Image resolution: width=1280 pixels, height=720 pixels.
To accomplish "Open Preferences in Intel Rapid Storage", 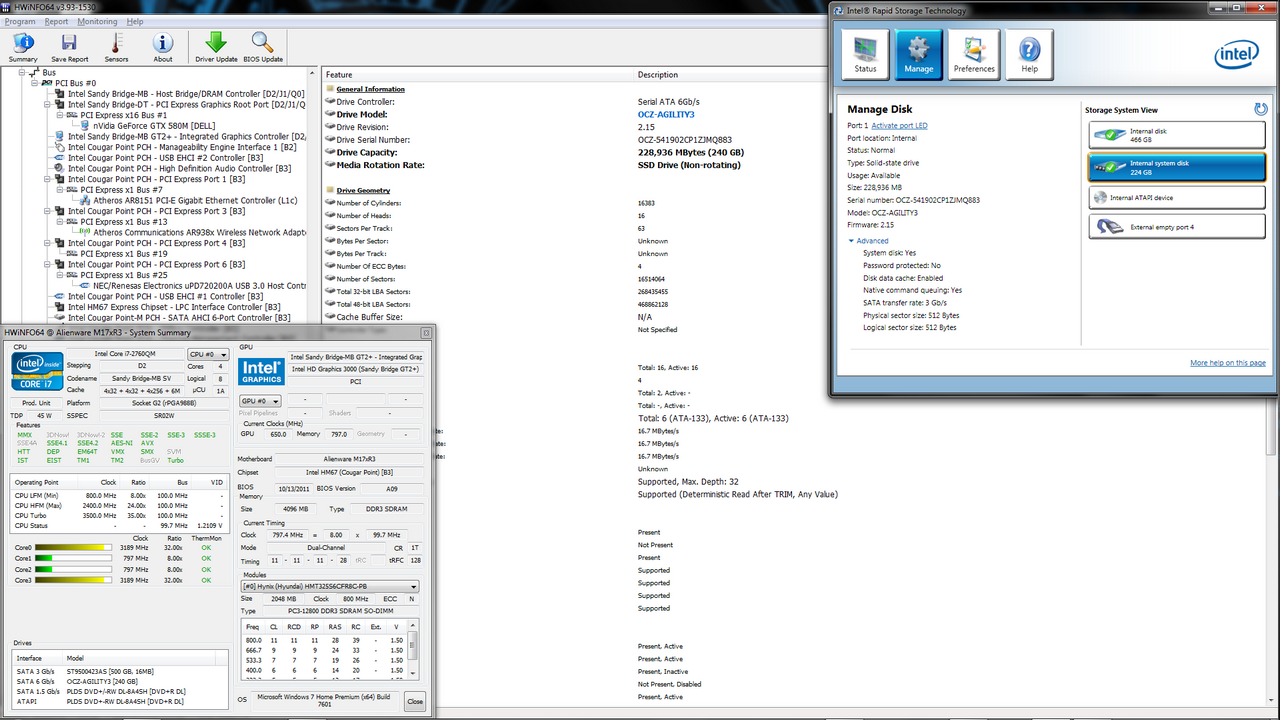I will click(x=974, y=54).
